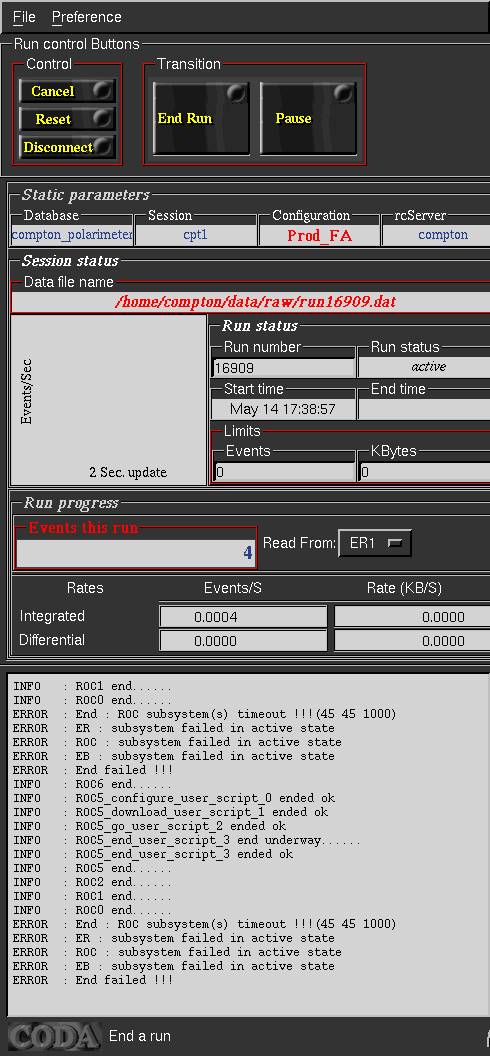Click the CODA logo in status bar
The width and height of the screenshot is (490, 1056).
pyautogui.click(x=55, y=1036)
